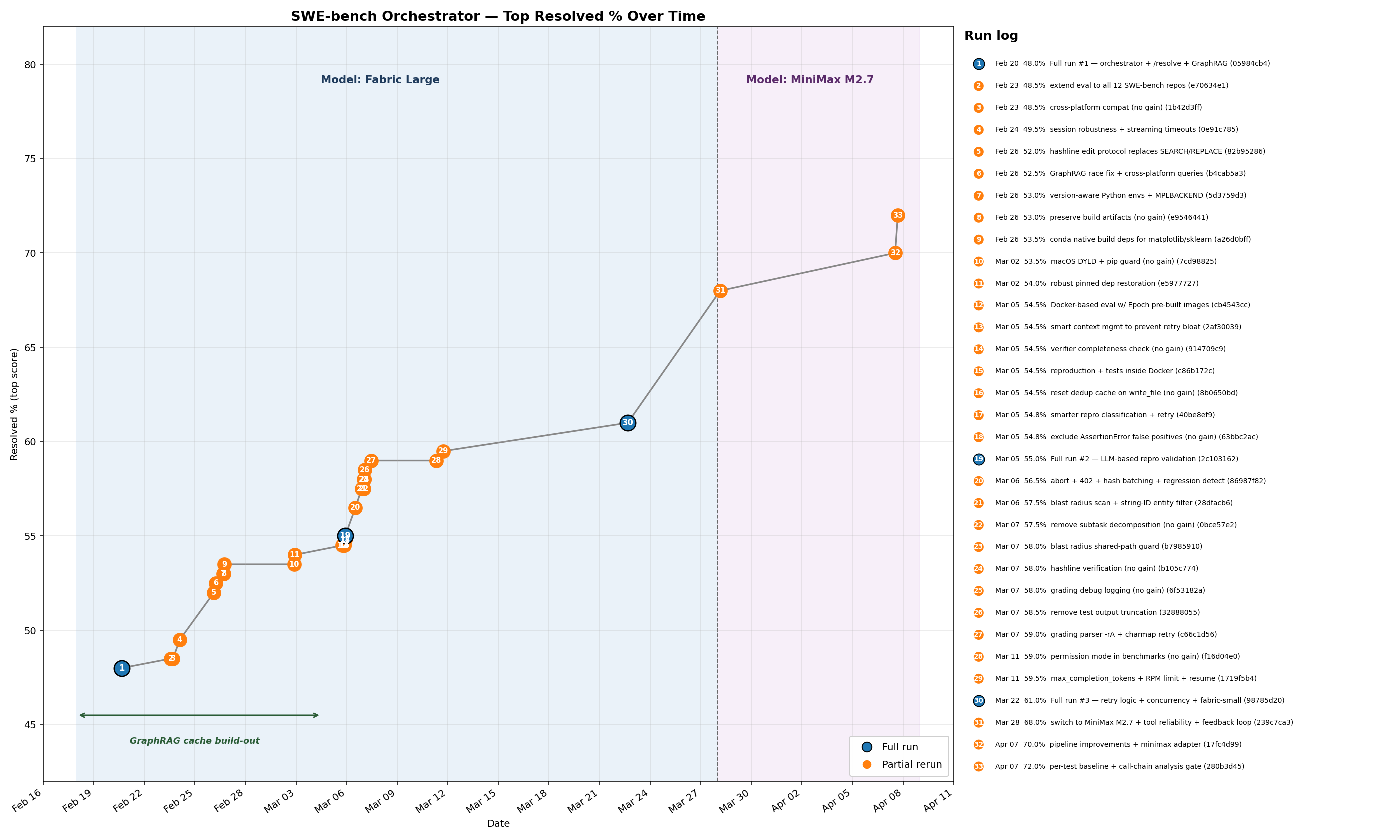Click Model: Fabric Large label
Screen dimensions: 1400x840
[x=380, y=80]
